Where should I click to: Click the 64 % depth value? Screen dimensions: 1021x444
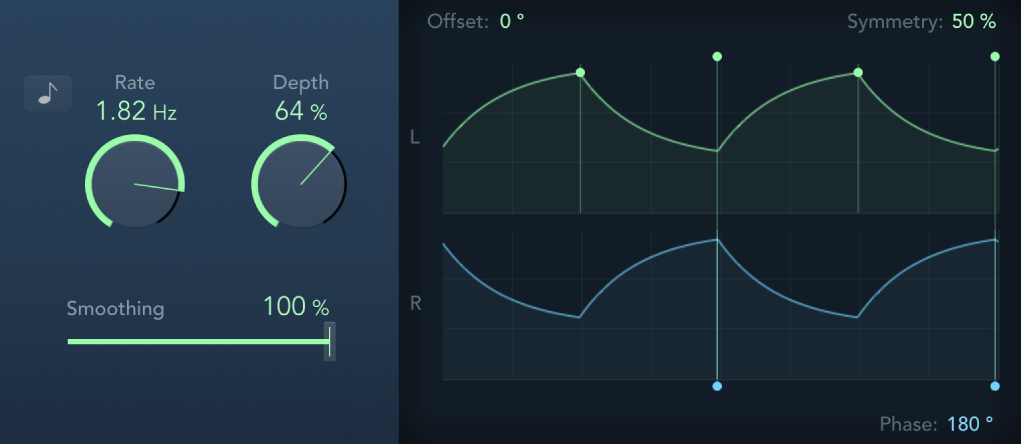(x=301, y=111)
